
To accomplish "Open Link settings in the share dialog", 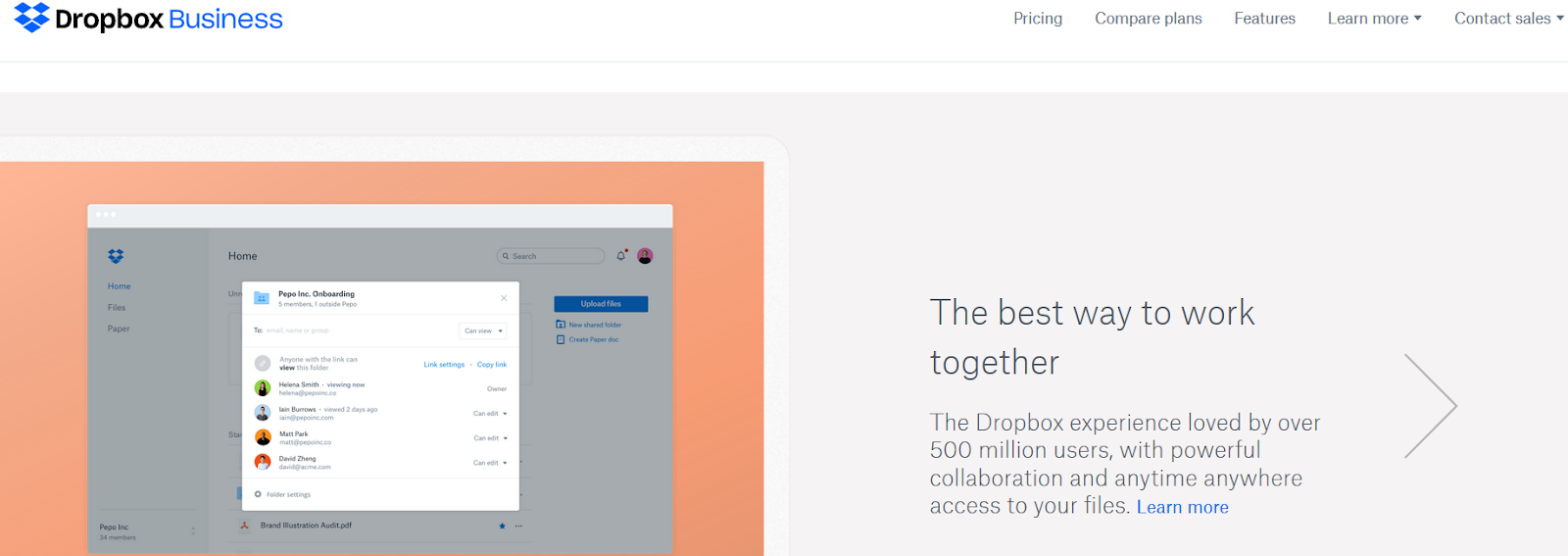I will [x=444, y=365].
